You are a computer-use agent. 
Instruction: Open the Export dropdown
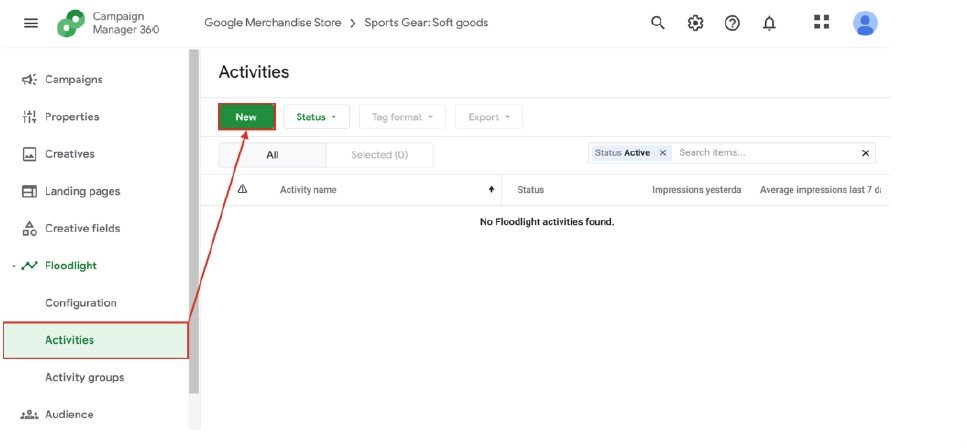489,117
